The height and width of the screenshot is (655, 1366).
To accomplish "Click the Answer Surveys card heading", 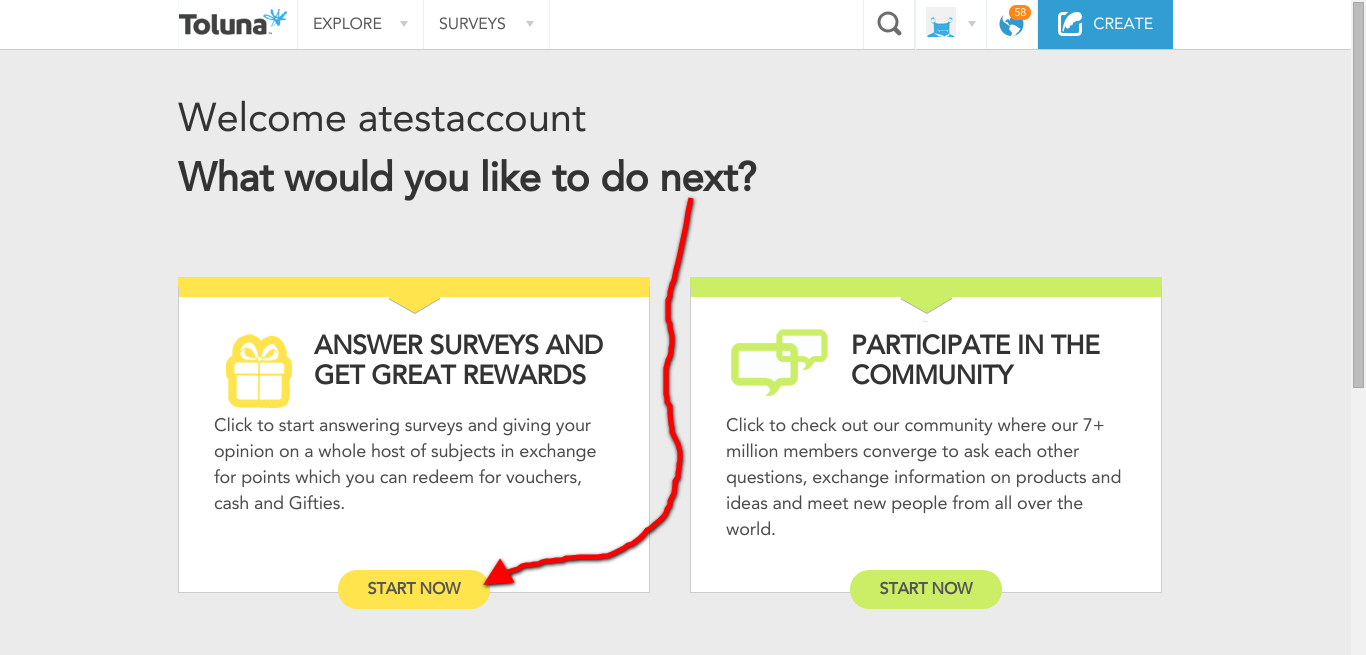I will 458,360.
